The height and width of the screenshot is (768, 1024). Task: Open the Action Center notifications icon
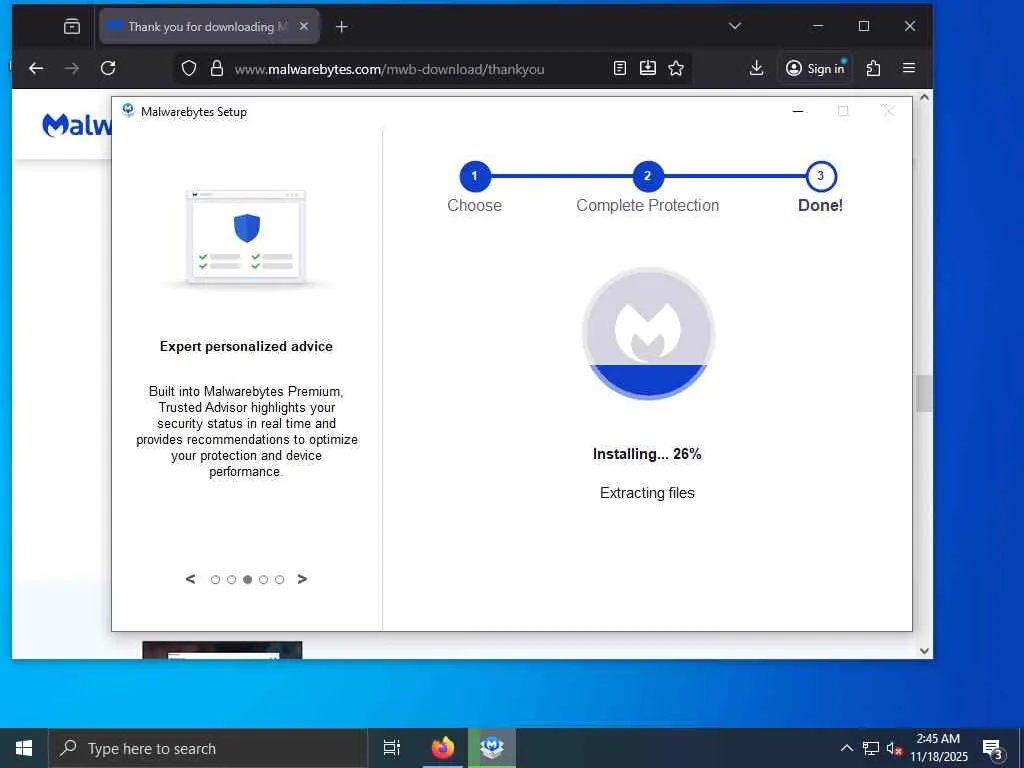pyautogui.click(x=993, y=748)
